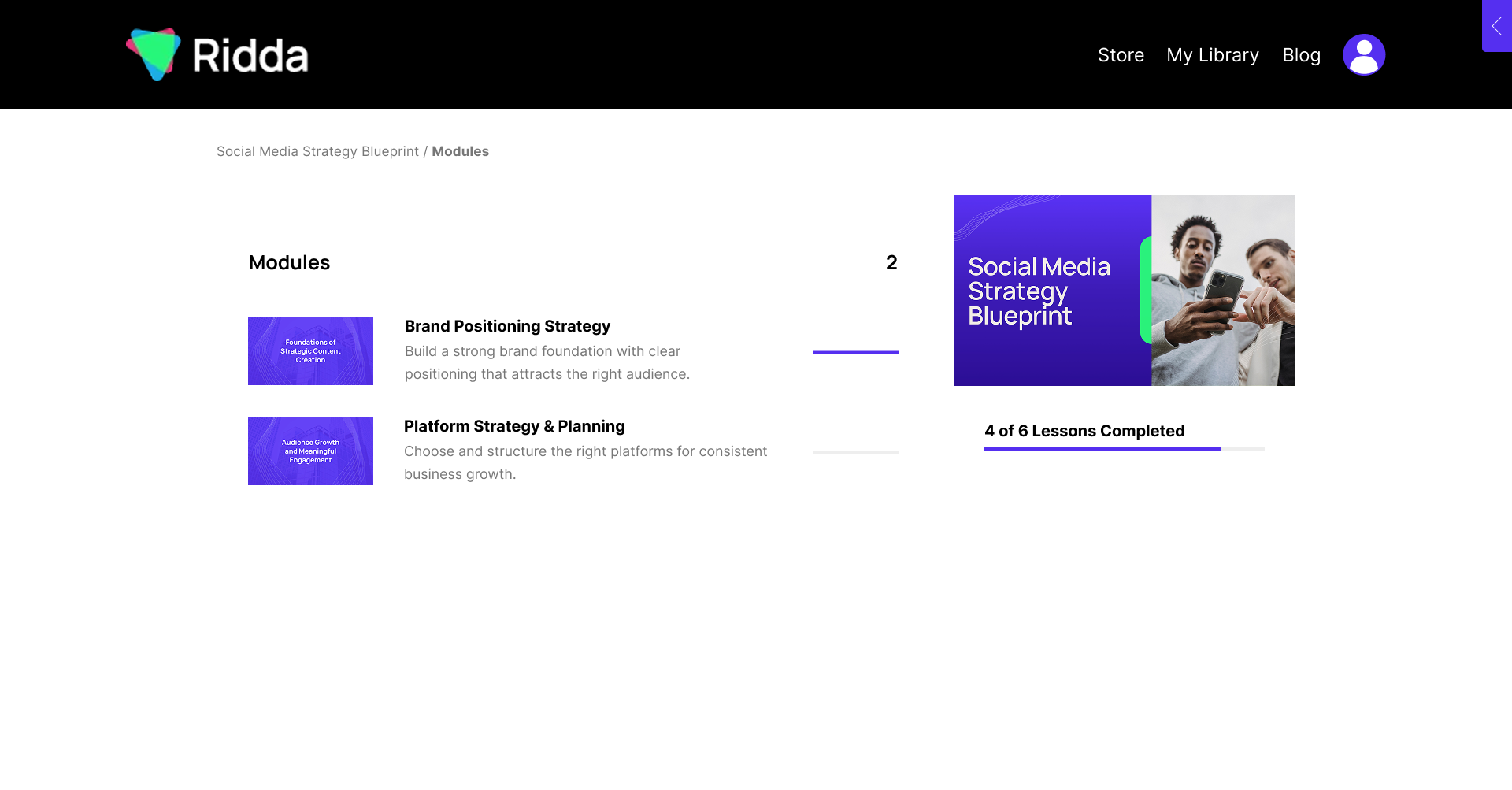
Task: Click the Modules section heading
Action: pos(289,262)
